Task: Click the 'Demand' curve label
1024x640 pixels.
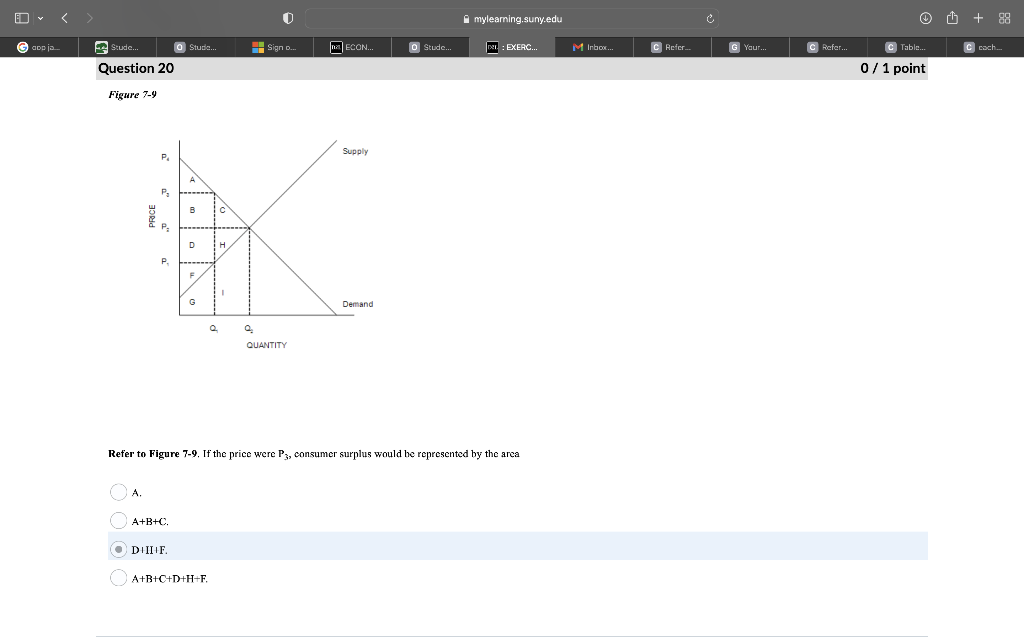Action: pyautogui.click(x=358, y=304)
